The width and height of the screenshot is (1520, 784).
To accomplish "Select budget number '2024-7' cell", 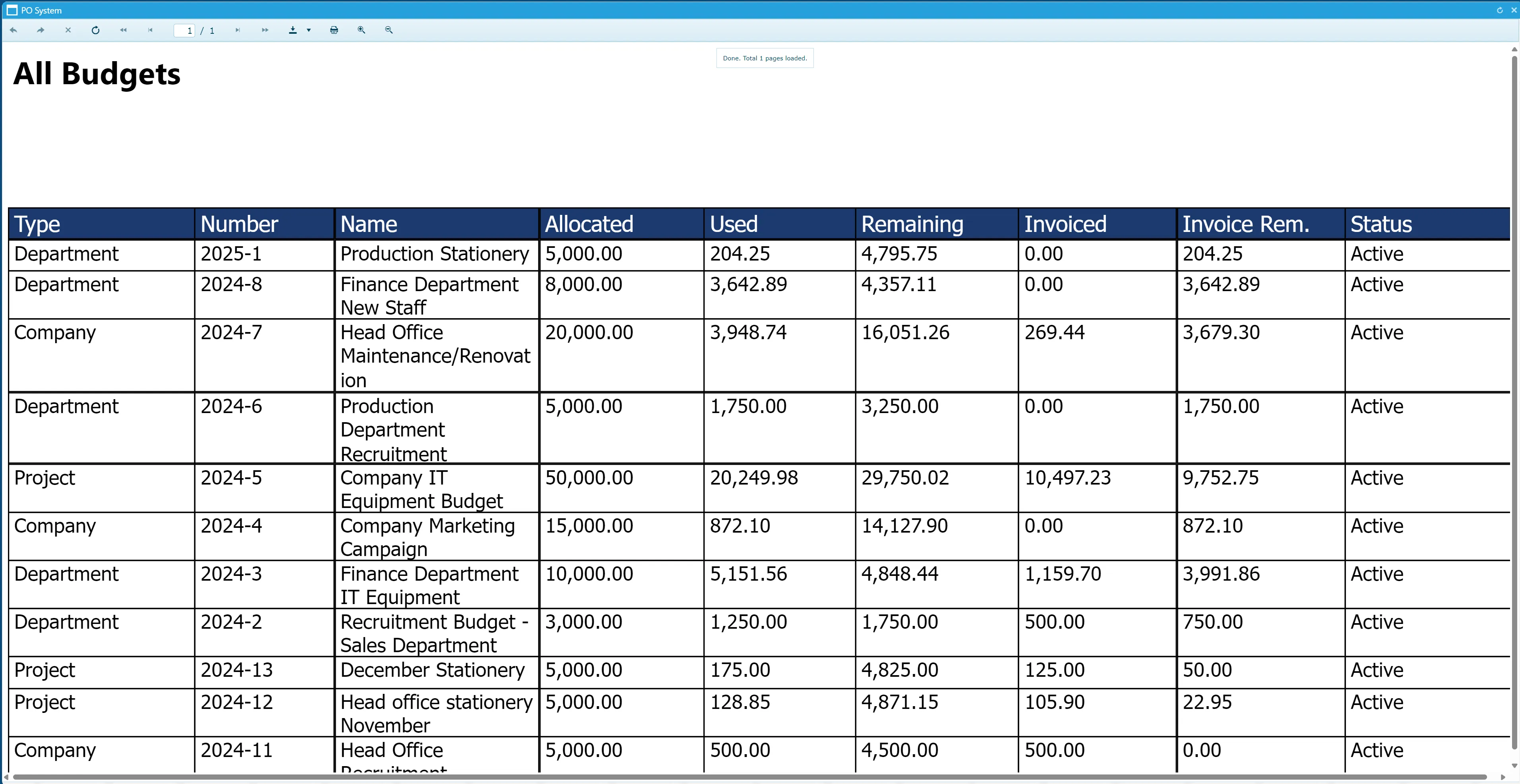I will tap(264, 356).
